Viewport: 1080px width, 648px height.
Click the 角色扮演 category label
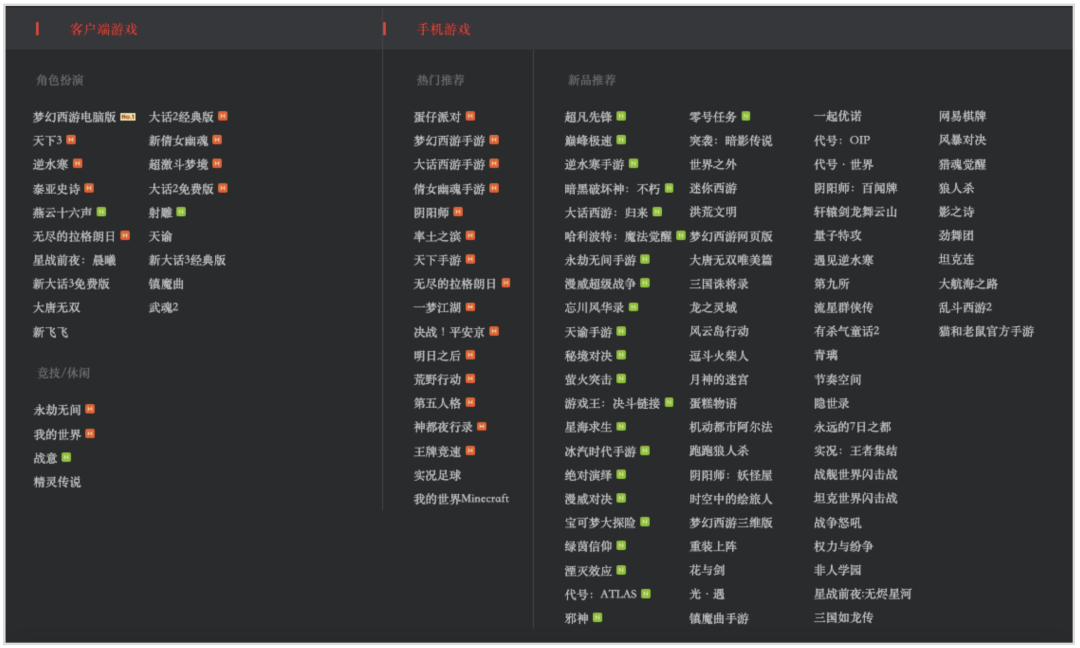click(60, 80)
